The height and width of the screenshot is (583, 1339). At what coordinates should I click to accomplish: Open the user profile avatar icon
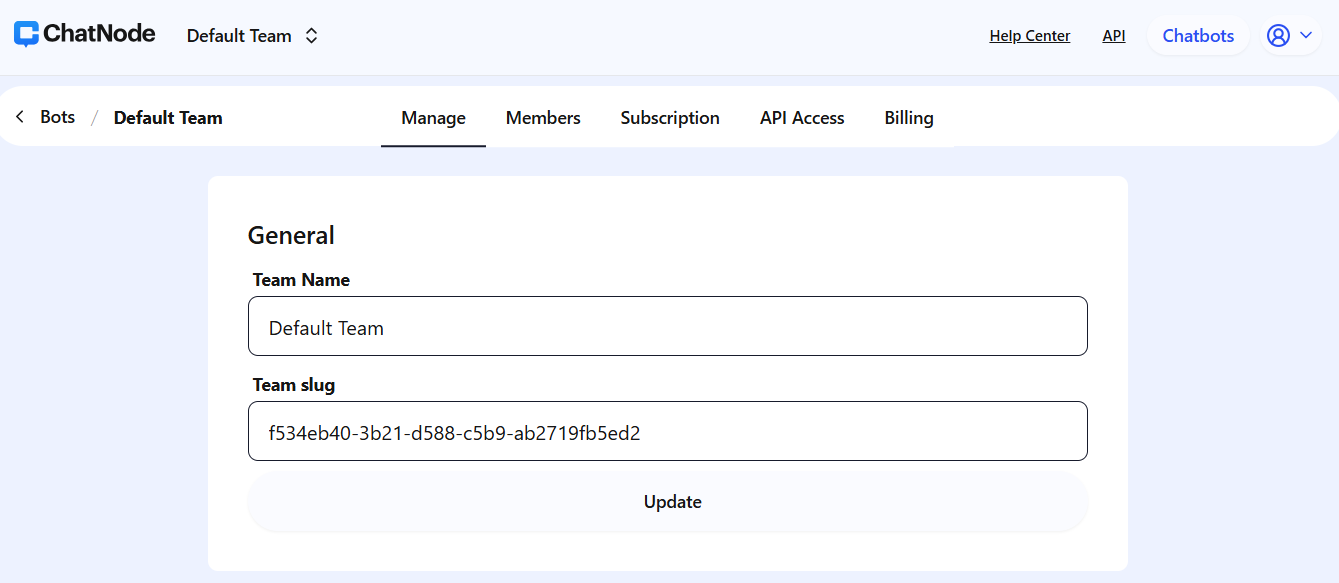(x=1278, y=35)
